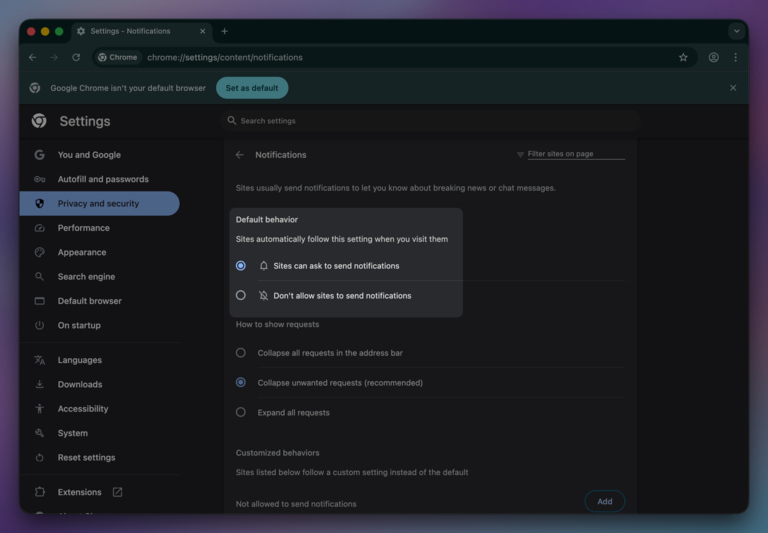
Task: Click the Settings heading logo
Action: click(x=39, y=121)
